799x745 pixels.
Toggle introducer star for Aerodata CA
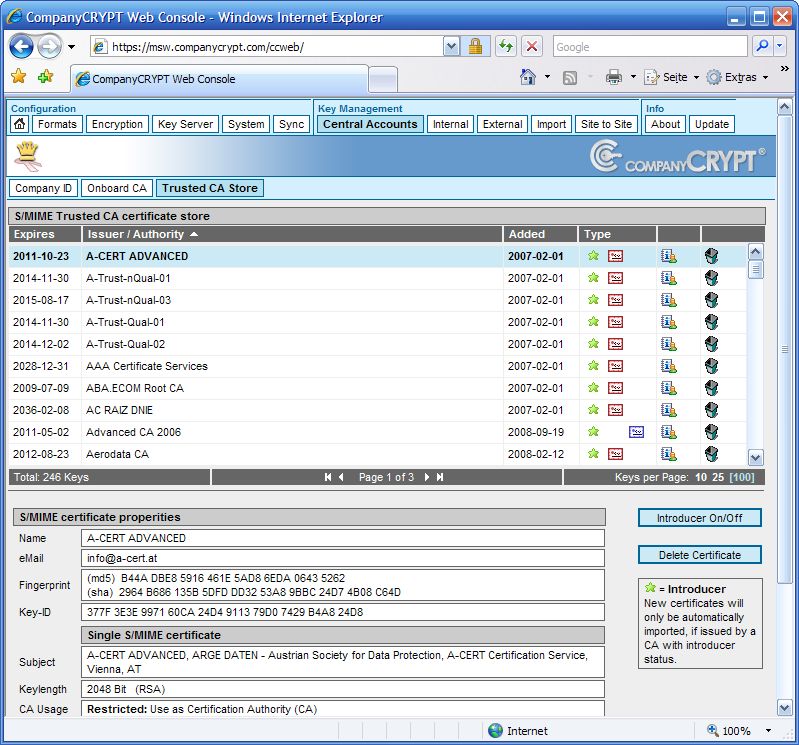(593, 453)
